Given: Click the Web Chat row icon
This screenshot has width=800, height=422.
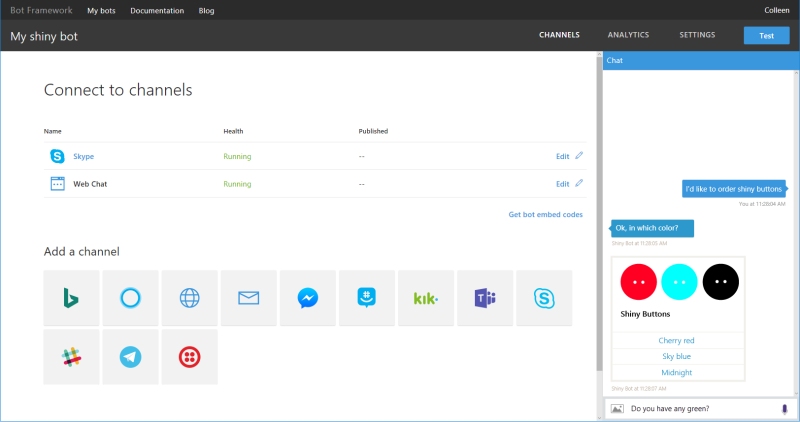Looking at the screenshot, I should pos(58,184).
